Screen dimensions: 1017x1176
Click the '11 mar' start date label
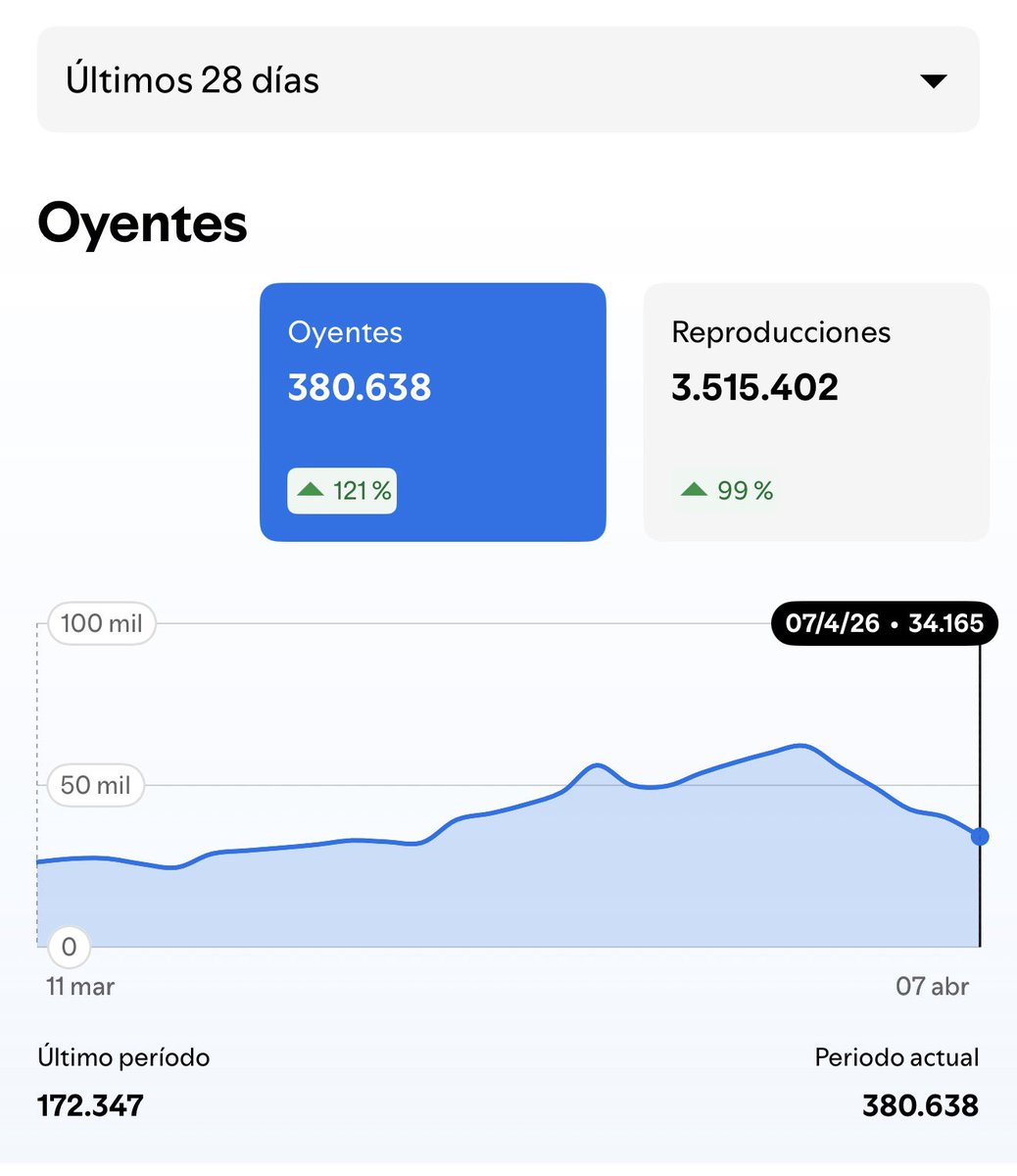[x=80, y=986]
